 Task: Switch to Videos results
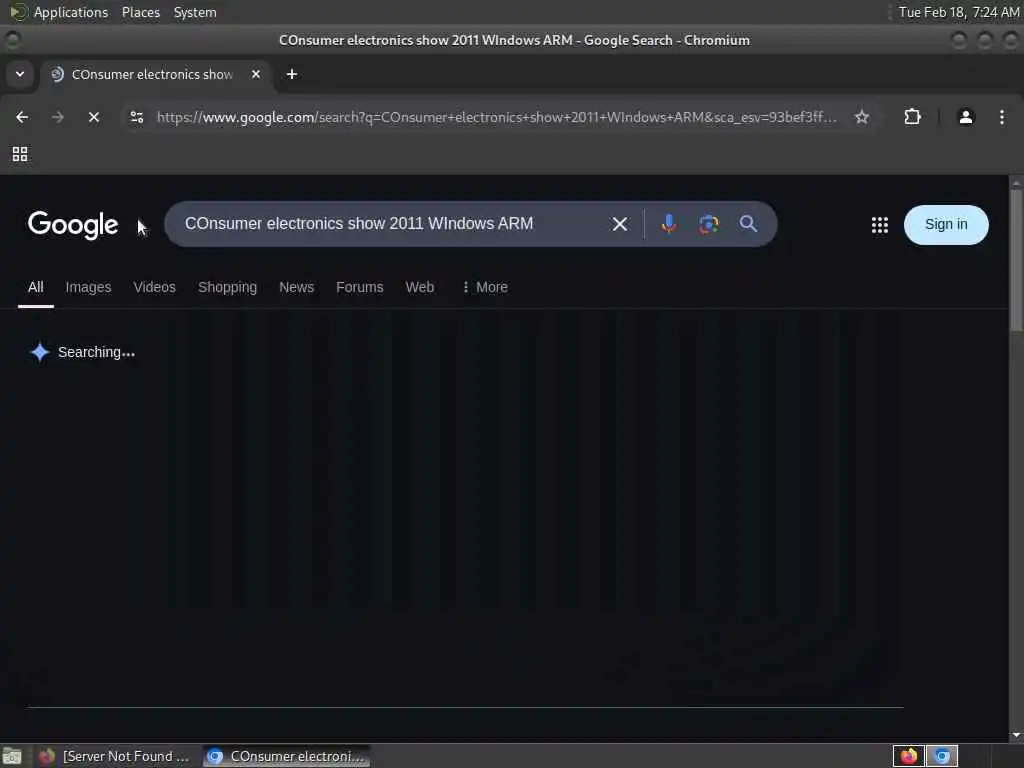[x=154, y=287]
